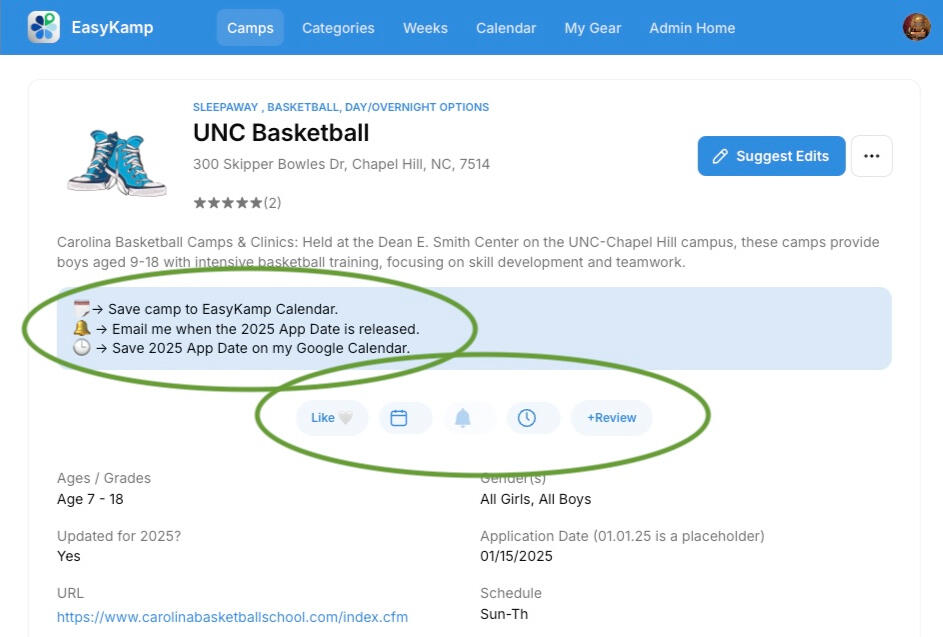Open the Calendar navigation item
Screen dimensions: 943x637
506,28
